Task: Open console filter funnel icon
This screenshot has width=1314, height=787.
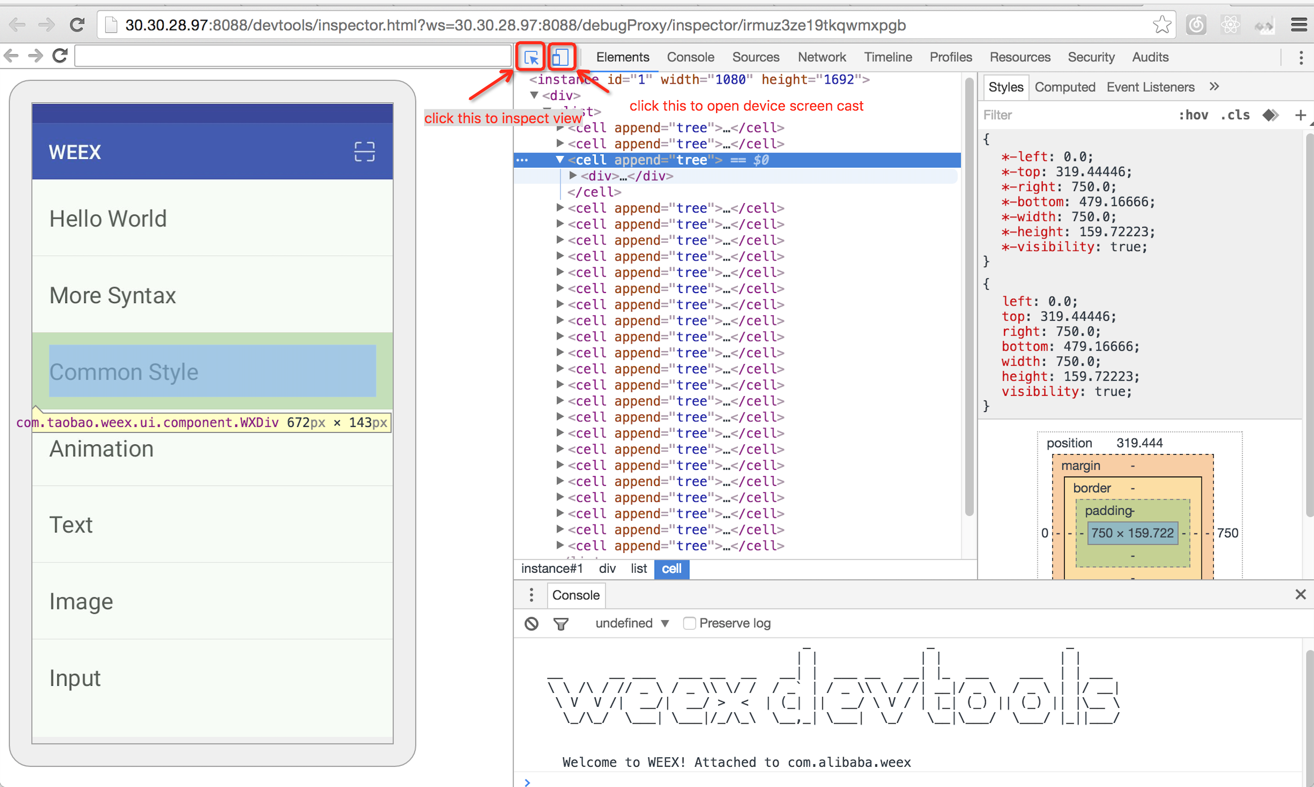Action: [561, 624]
